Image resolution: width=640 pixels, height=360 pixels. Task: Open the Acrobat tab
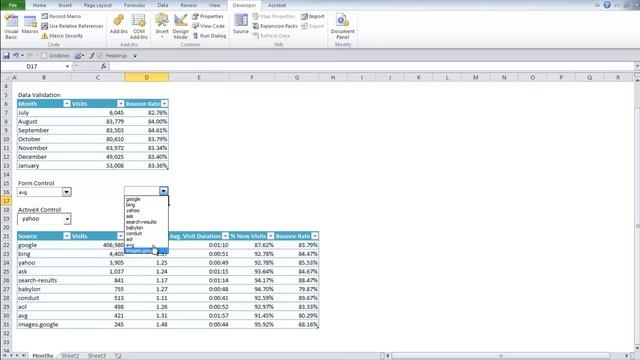coord(277,5)
